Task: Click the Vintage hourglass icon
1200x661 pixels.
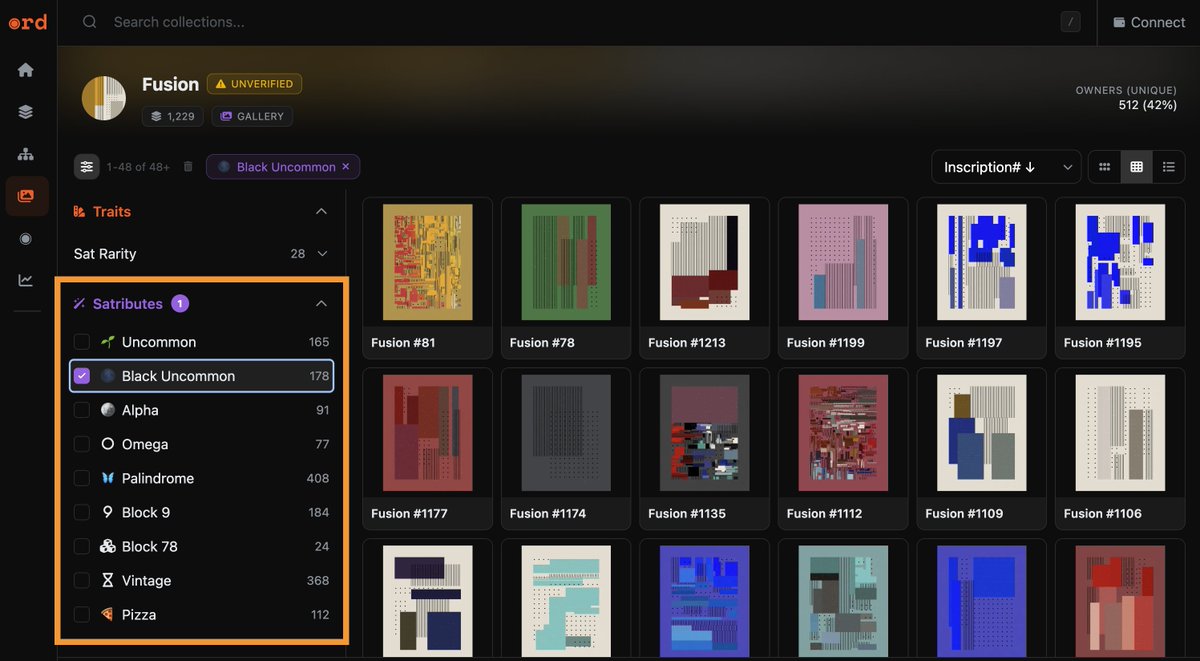Action: click(108, 580)
